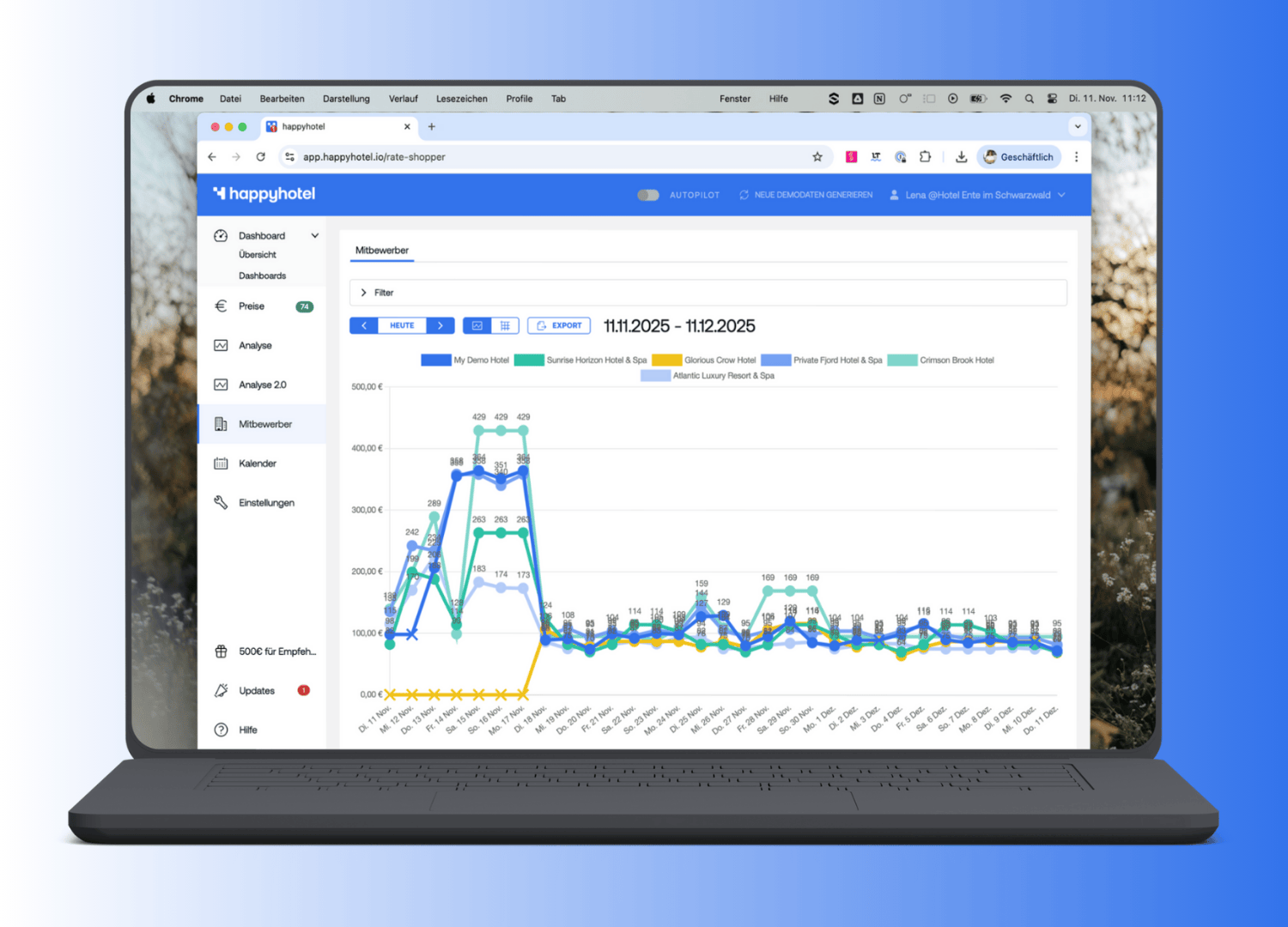1288x927 pixels.
Task: Open a new browser tab
Action: click(432, 127)
